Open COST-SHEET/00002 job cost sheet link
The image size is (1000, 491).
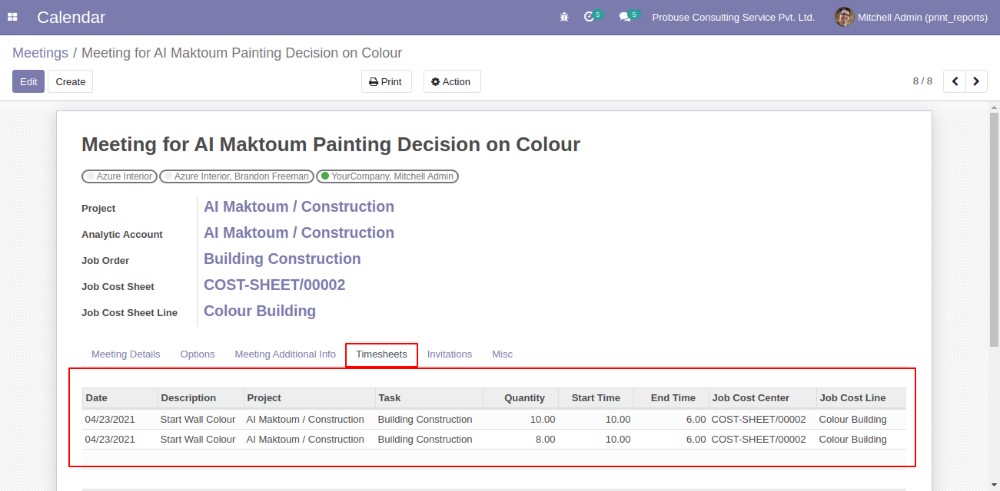(x=274, y=285)
